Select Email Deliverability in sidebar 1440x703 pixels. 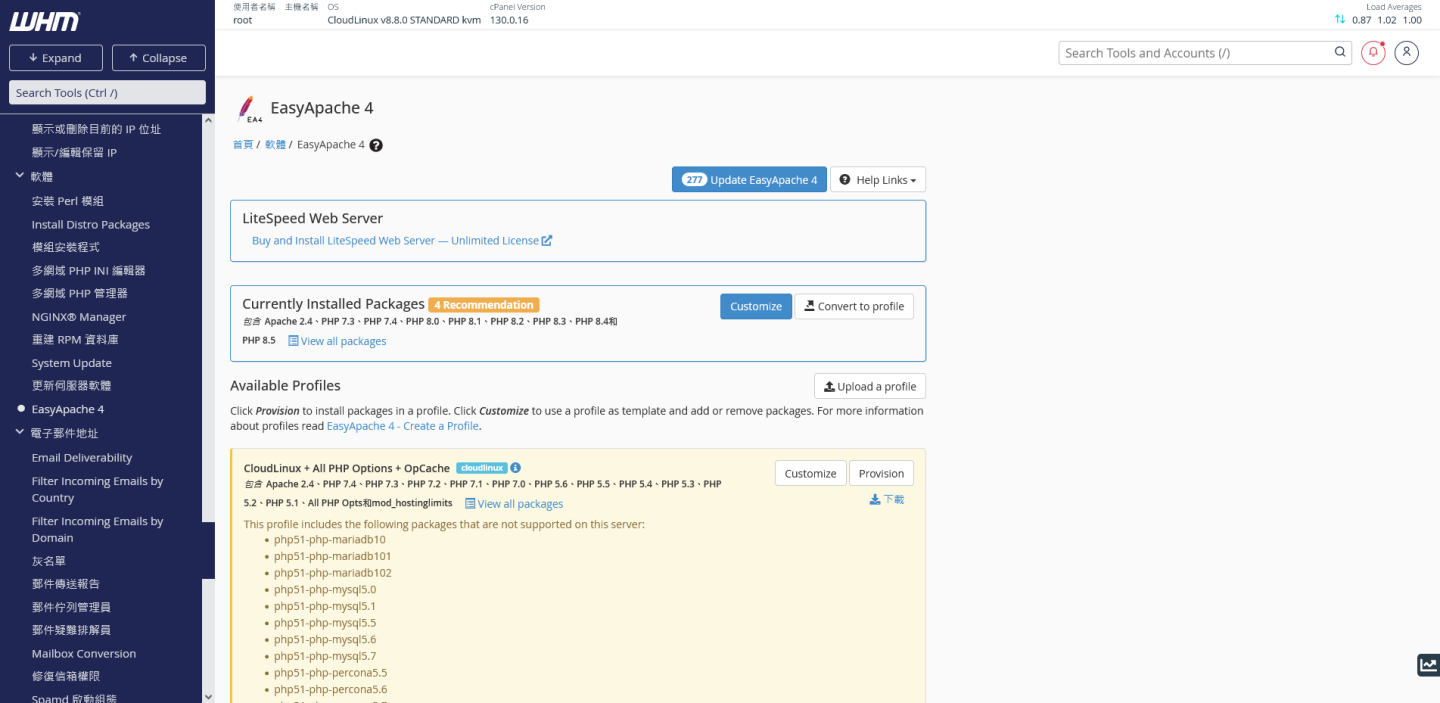(x=82, y=458)
